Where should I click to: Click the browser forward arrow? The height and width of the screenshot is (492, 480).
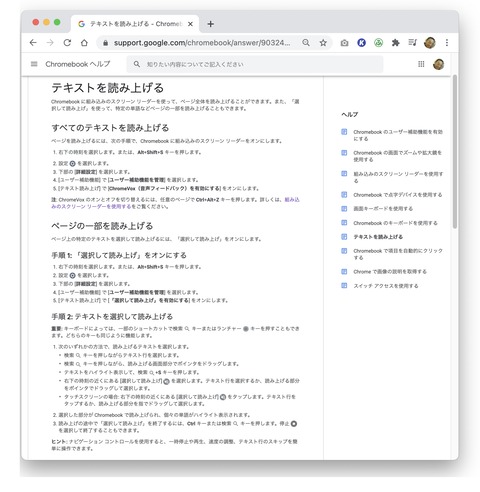coord(50,43)
